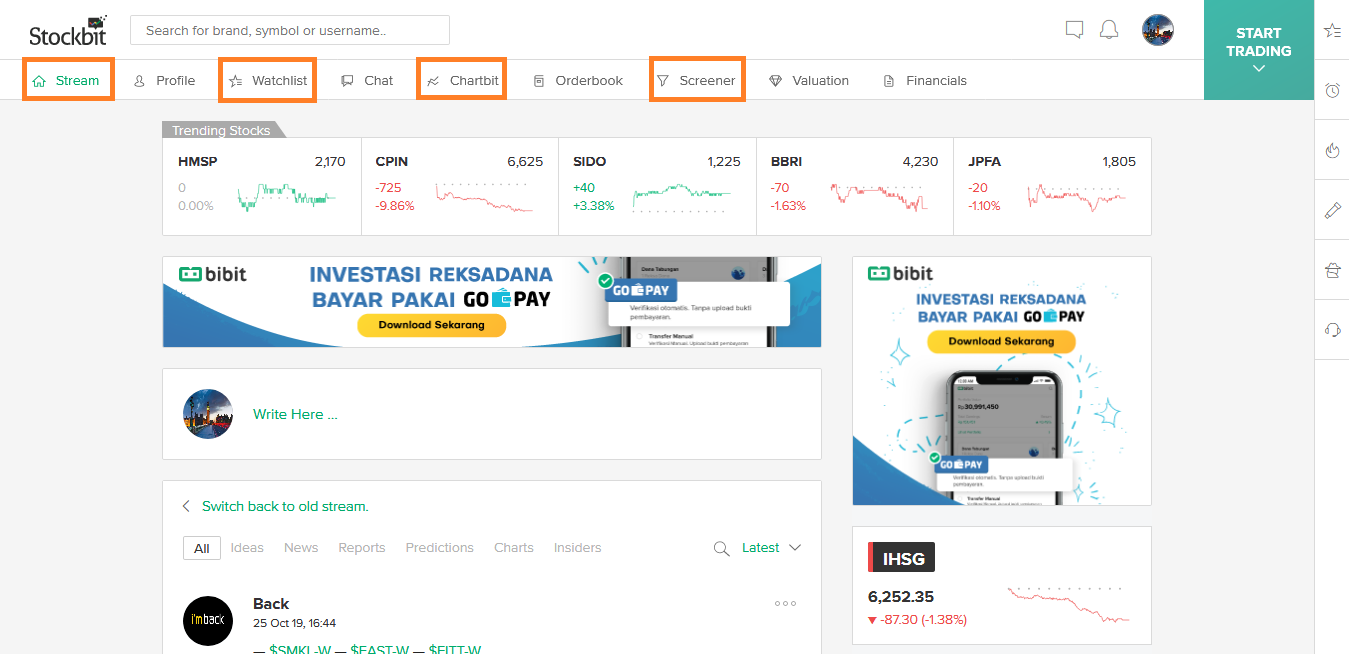
Task: Click the Watchlist star-list icon in navigation
Action: tap(235, 81)
